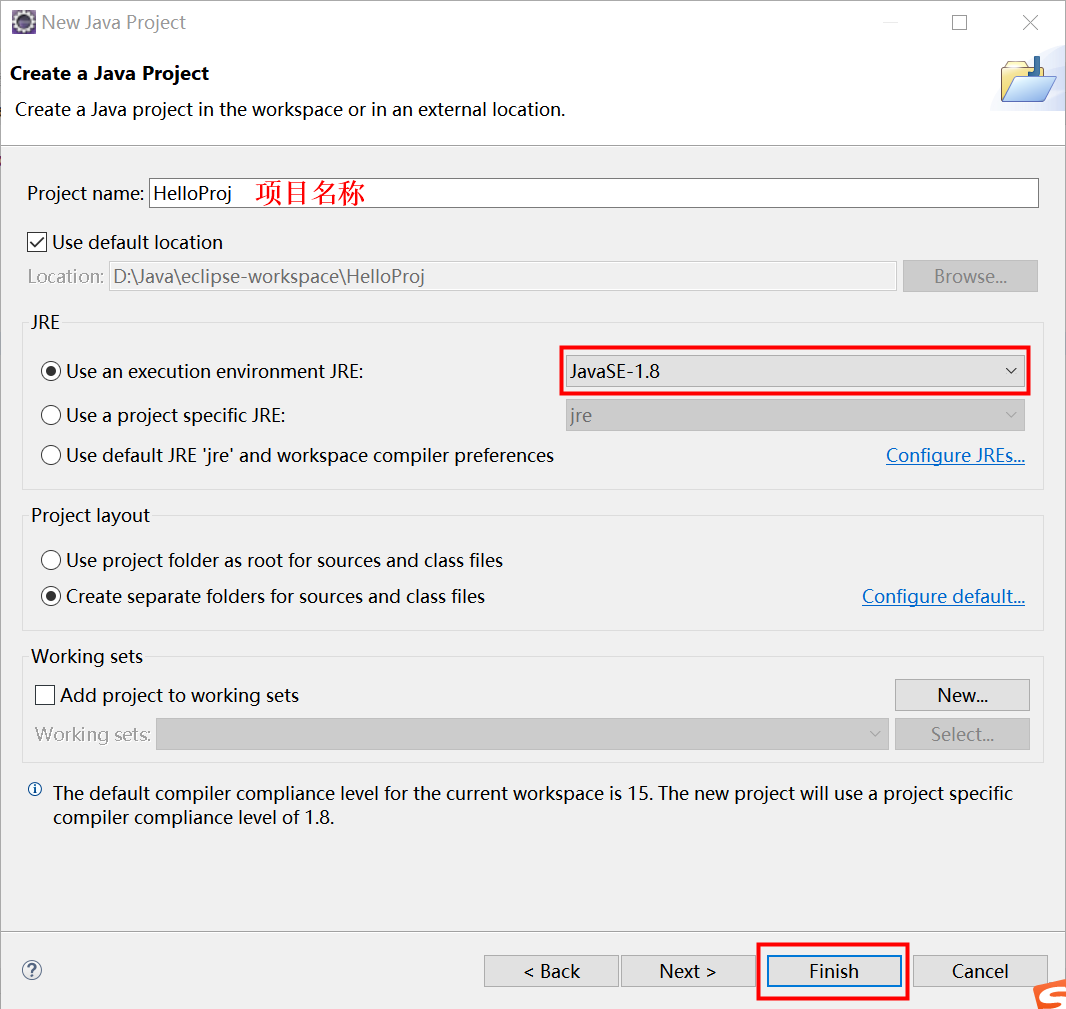Image resolution: width=1066 pixels, height=1009 pixels.
Task: Click the info icon beside compliance message
Action: coord(35,789)
